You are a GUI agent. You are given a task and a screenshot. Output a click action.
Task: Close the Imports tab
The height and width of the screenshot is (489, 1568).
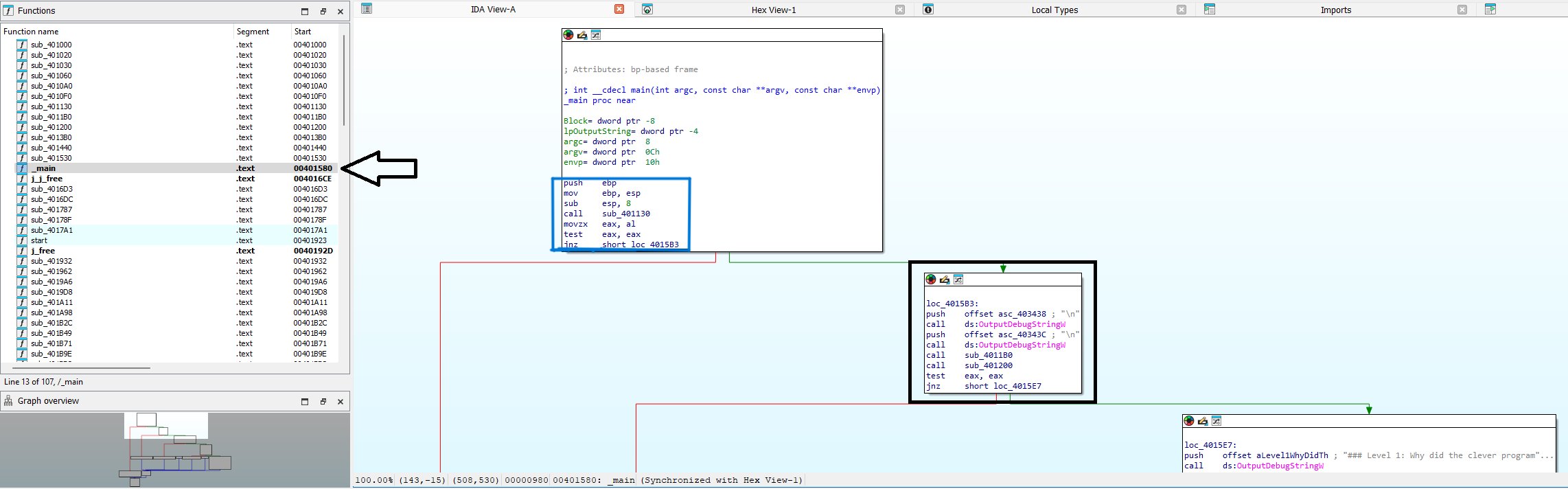pos(1462,10)
